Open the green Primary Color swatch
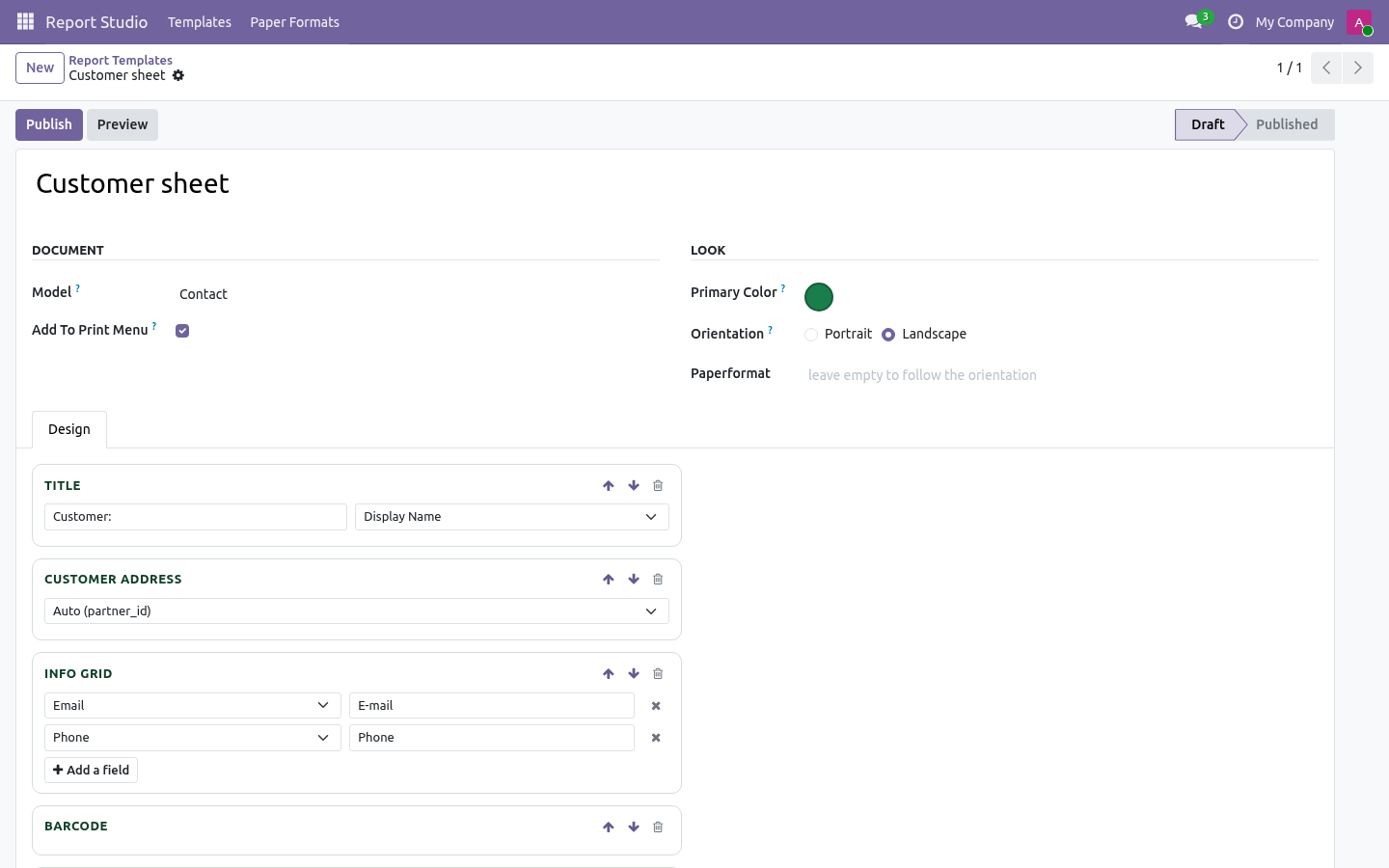The height and width of the screenshot is (868, 1389). (x=819, y=297)
